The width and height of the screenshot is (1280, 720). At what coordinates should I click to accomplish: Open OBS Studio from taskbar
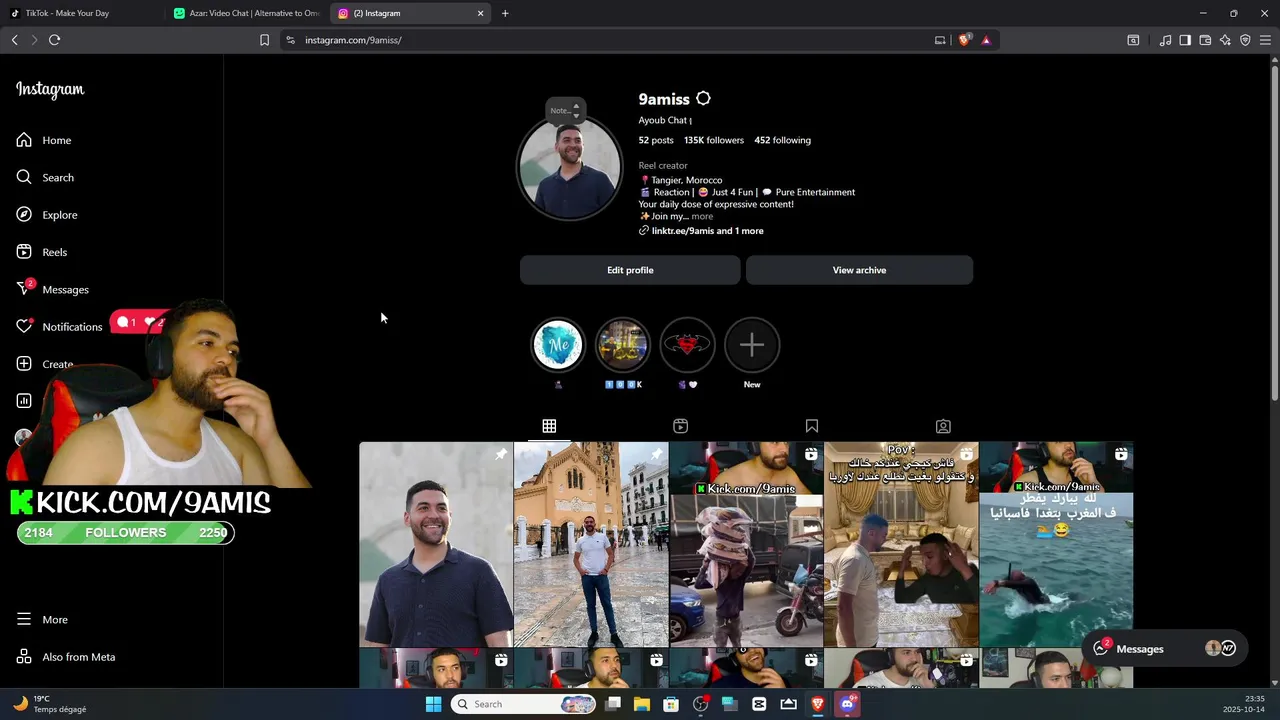click(x=700, y=704)
